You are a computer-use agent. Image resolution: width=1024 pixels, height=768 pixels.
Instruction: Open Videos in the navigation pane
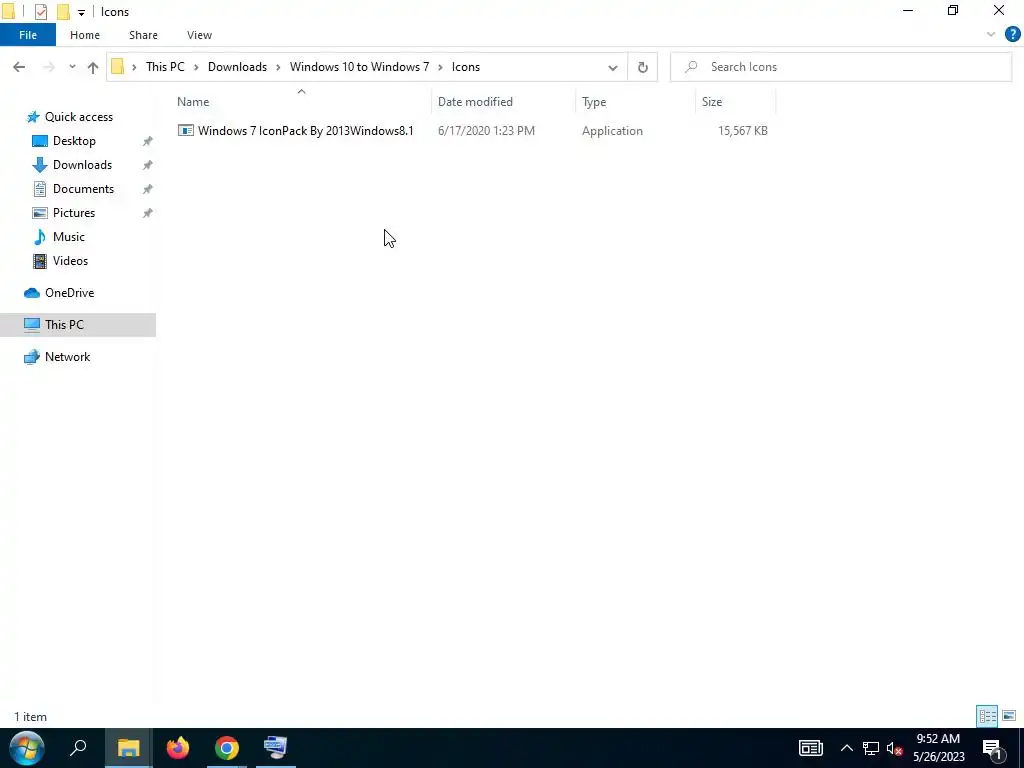click(70, 261)
